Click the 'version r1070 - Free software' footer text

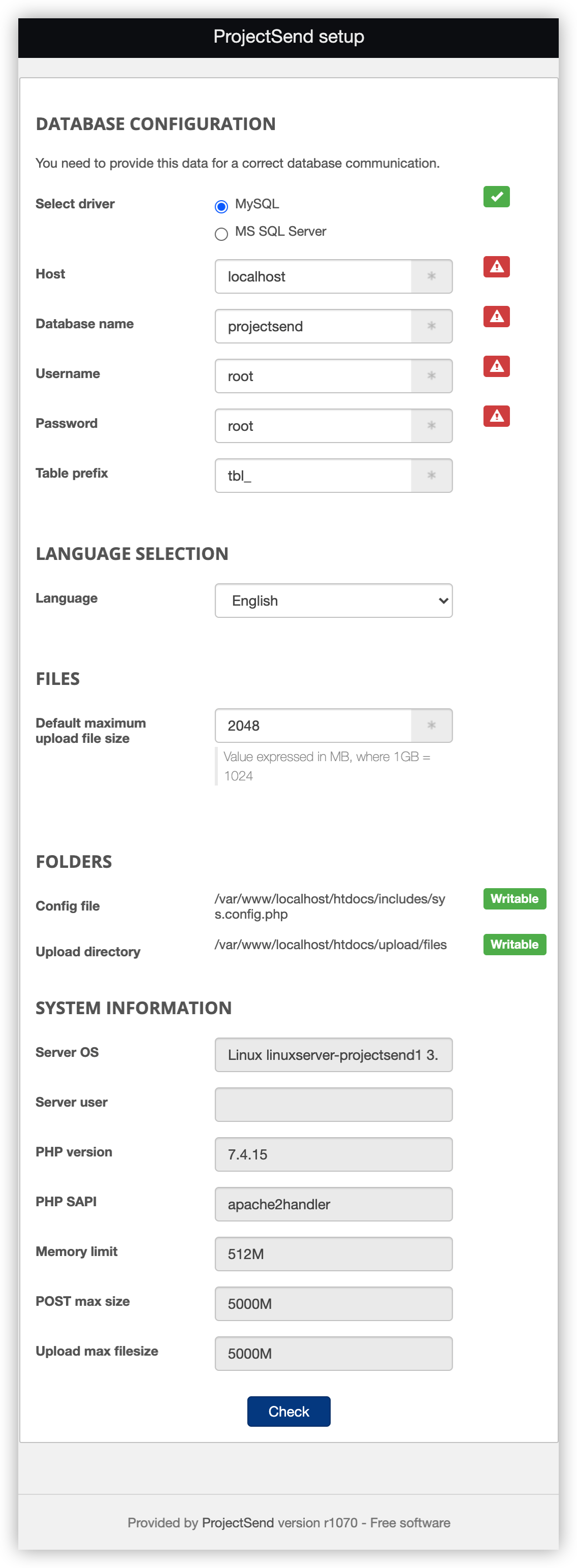(x=364, y=1522)
